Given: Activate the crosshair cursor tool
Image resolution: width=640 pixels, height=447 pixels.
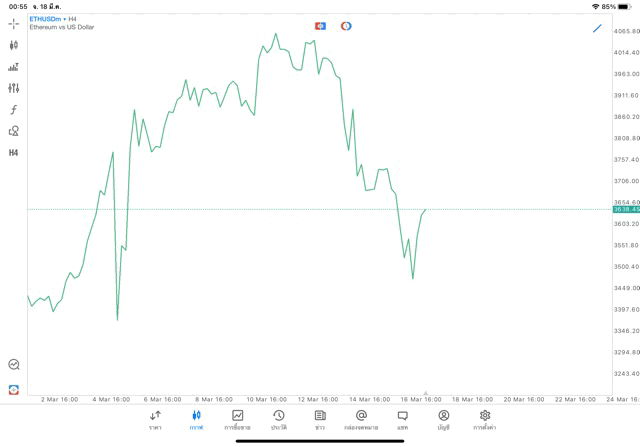Looking at the screenshot, I should 14,23.
